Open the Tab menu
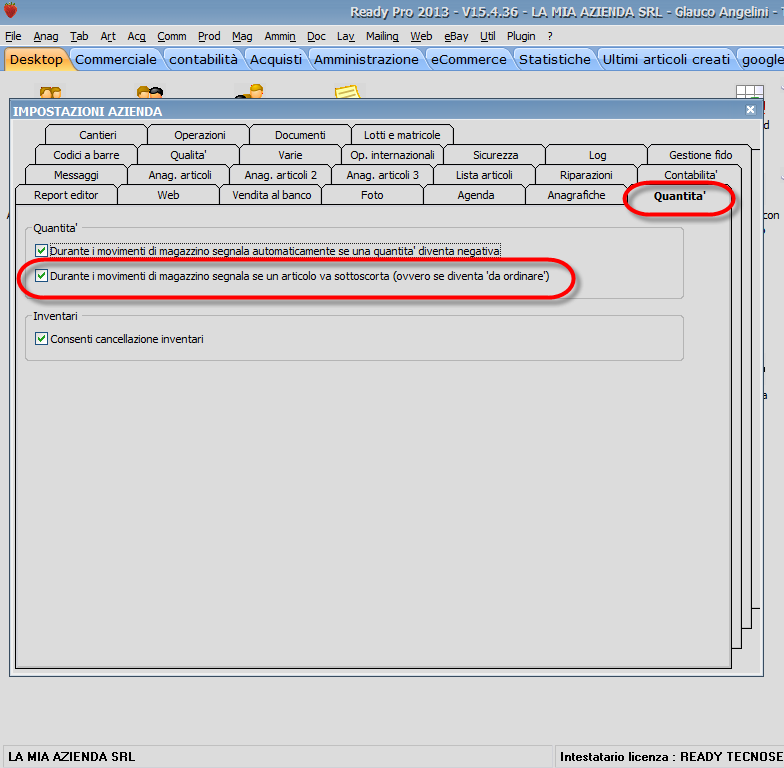Viewport: 784px width, 768px height. click(x=79, y=36)
